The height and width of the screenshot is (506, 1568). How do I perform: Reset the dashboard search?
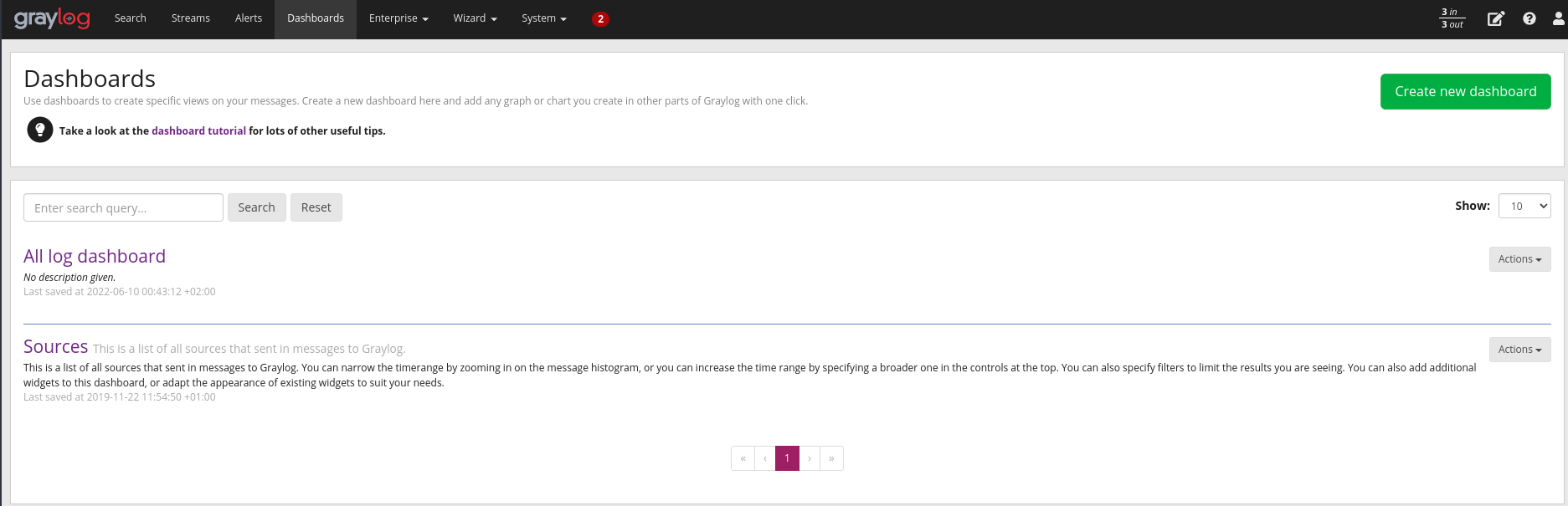(x=316, y=207)
